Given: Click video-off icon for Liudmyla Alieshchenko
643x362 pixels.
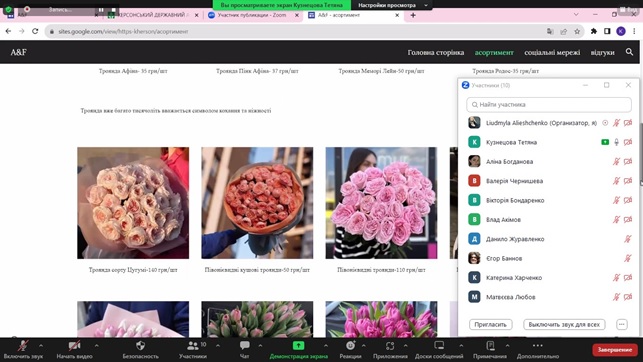Looking at the screenshot, I should (628, 123).
